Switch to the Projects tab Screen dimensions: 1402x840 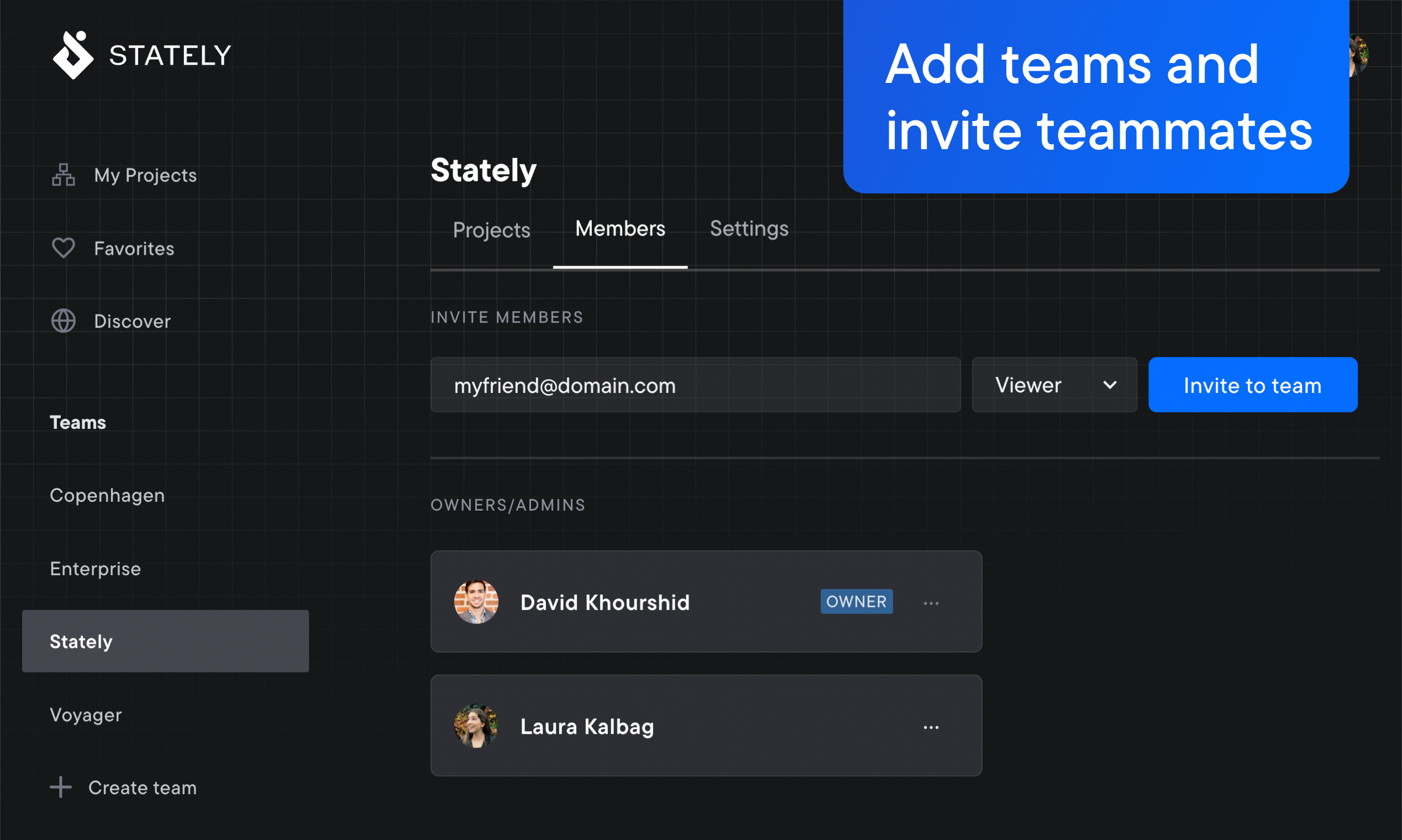click(x=491, y=230)
